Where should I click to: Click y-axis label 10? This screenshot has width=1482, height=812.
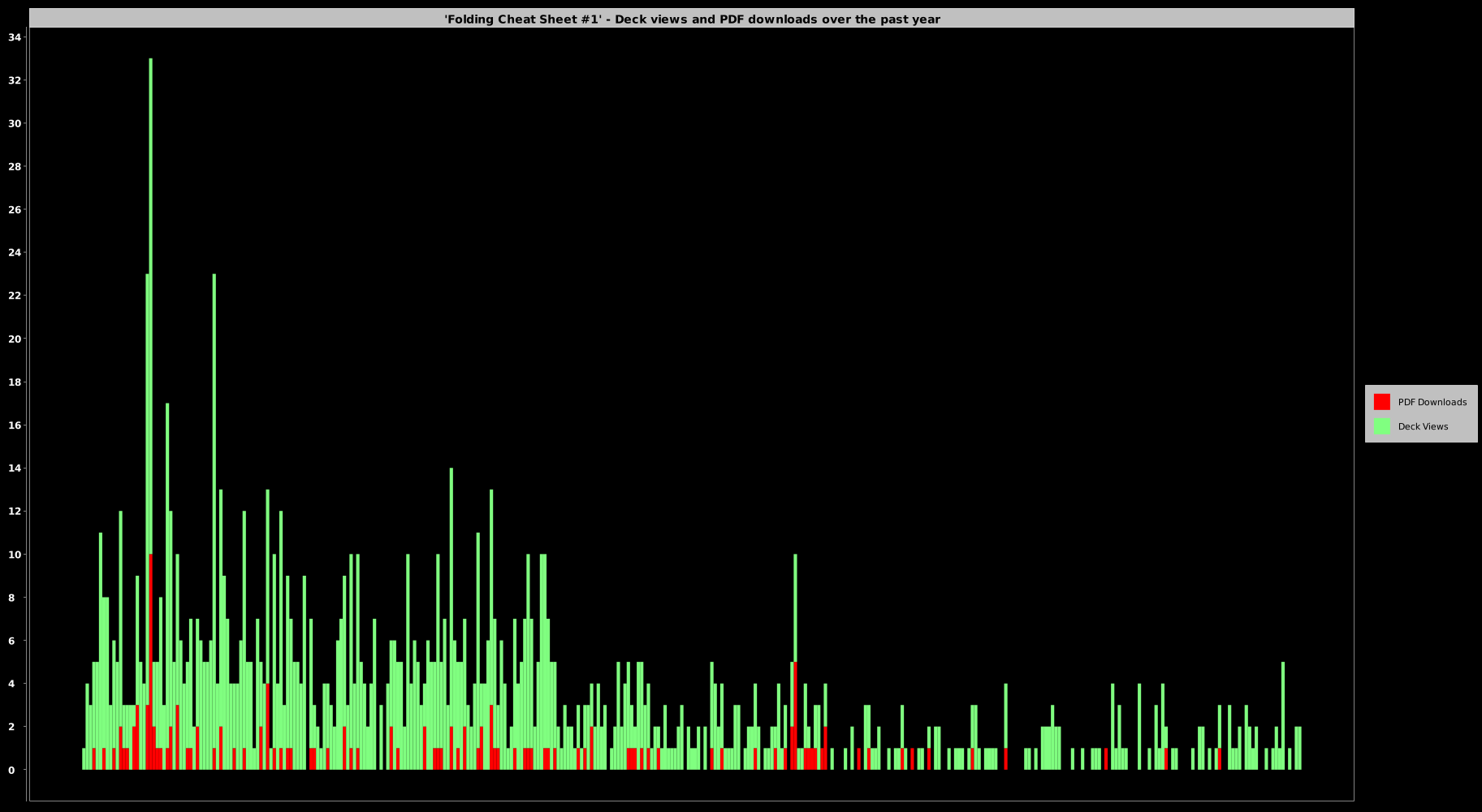(x=15, y=555)
